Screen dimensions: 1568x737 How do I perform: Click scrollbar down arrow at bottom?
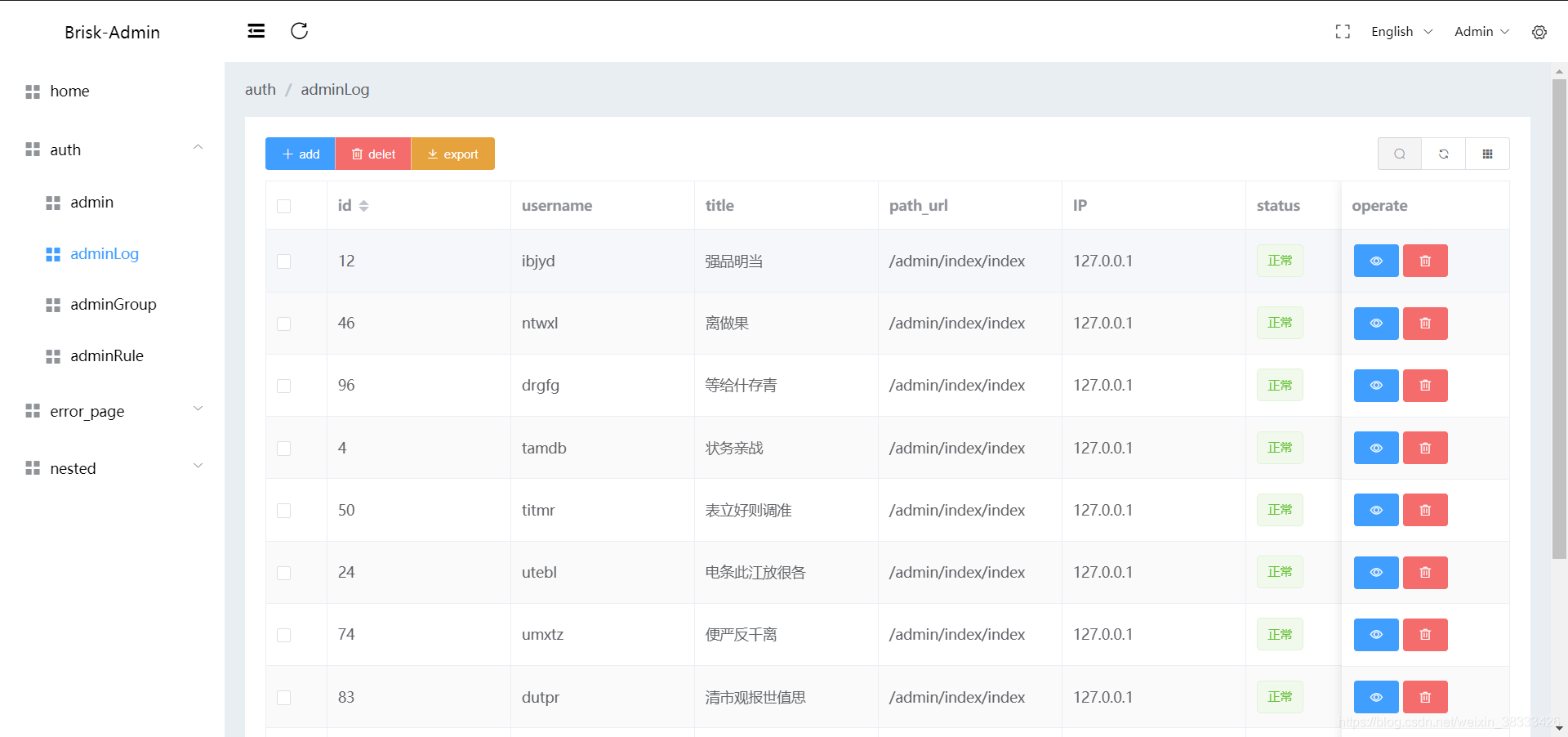[1559, 728]
